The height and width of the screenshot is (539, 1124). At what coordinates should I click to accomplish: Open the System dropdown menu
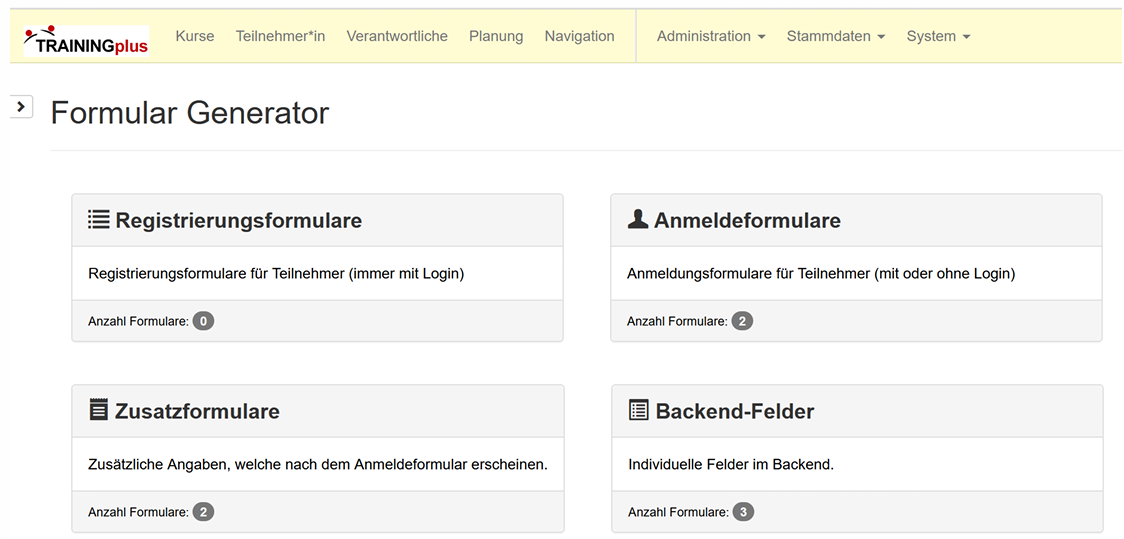[x=938, y=36]
